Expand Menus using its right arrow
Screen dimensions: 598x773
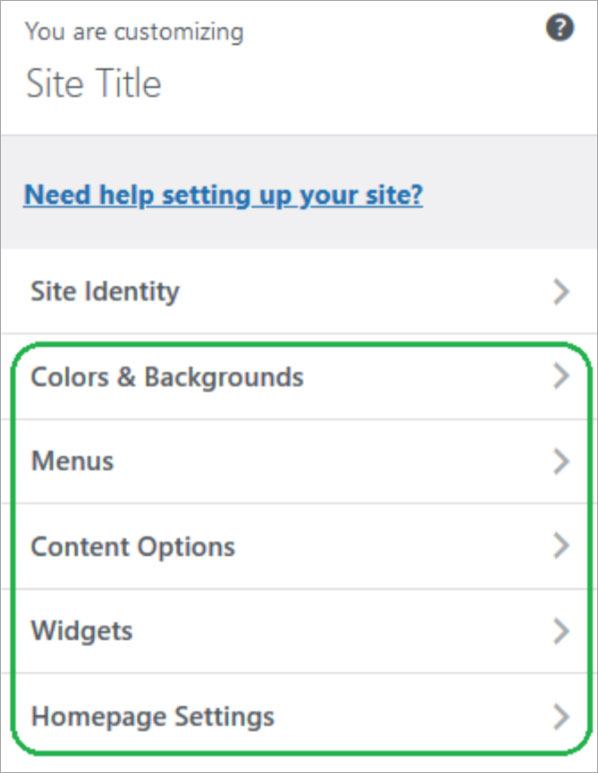point(561,461)
